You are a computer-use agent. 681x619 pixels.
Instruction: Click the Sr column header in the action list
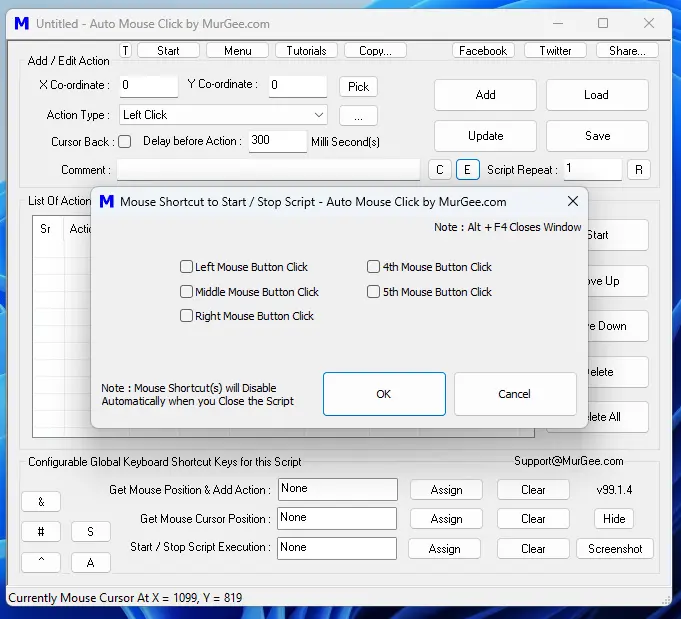coord(46,228)
